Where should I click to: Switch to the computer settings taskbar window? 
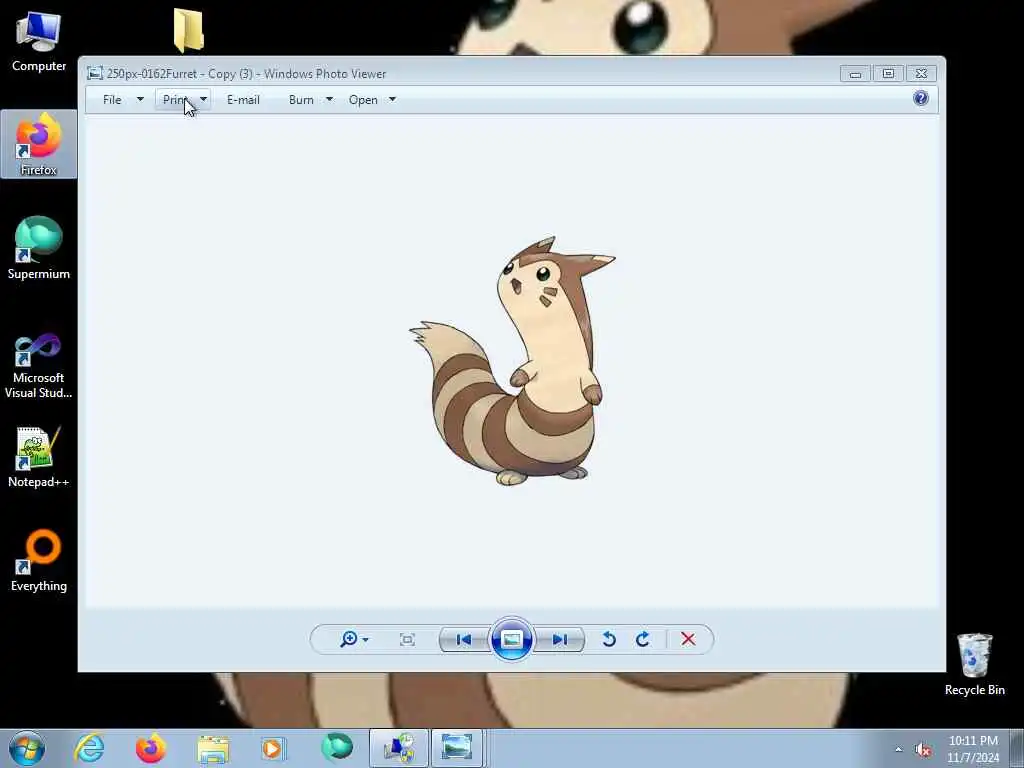(399, 748)
